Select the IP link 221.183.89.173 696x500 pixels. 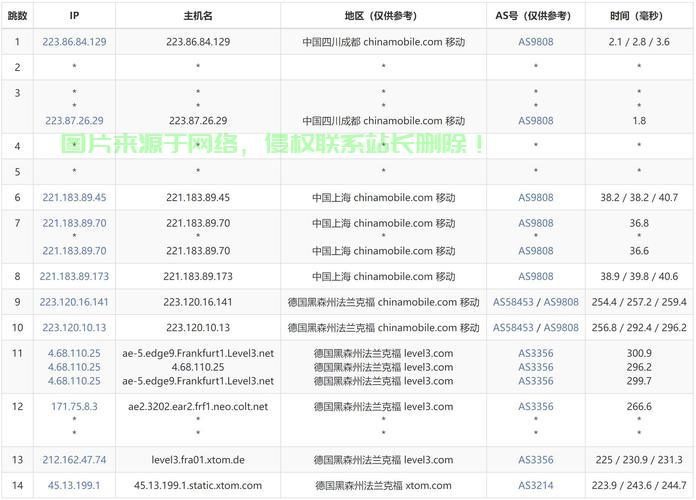[75, 275]
